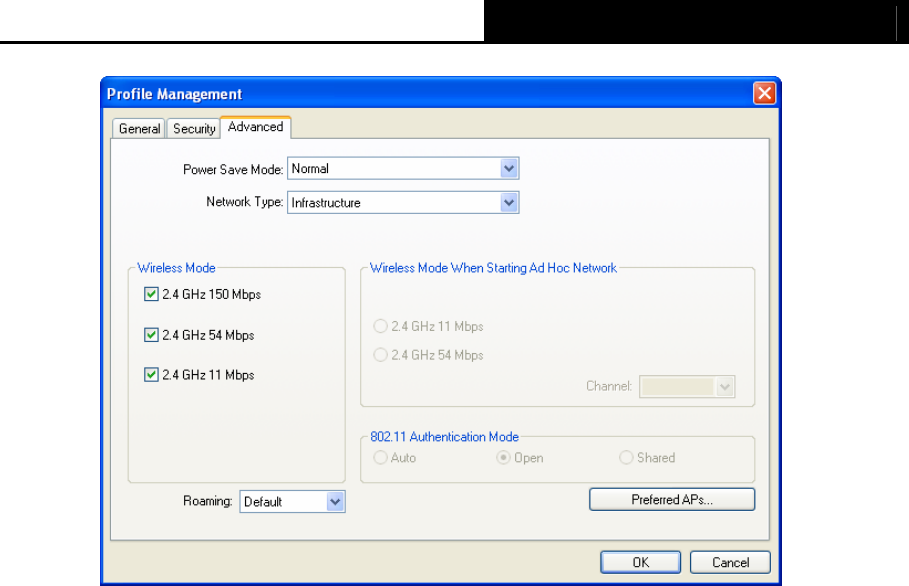The height and width of the screenshot is (586, 909).
Task: Expand the Network Type dropdown arrow
Action: (x=509, y=203)
